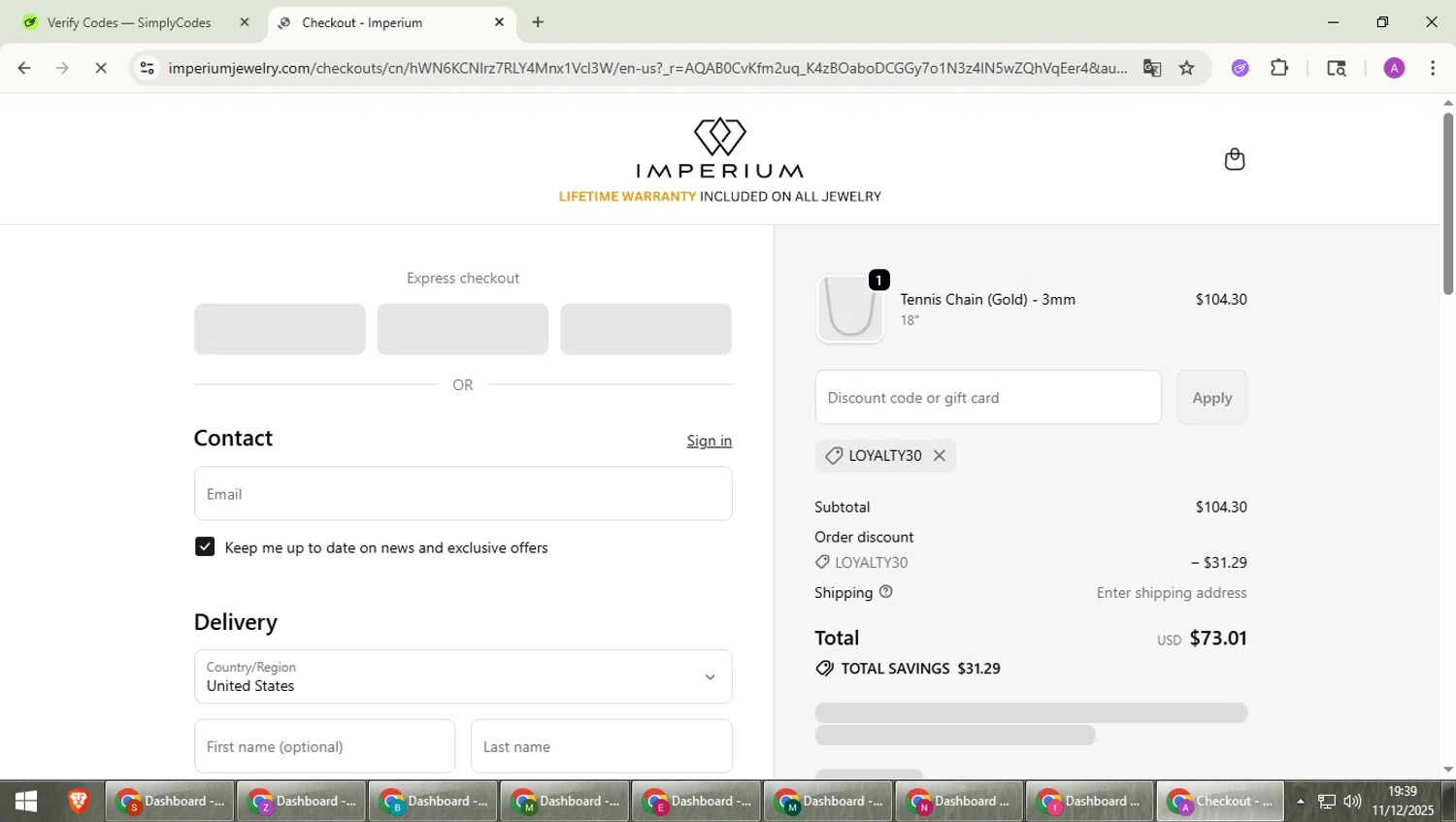Click the First name (optional) field
Screen dimensions: 1456x822
tap(324, 746)
